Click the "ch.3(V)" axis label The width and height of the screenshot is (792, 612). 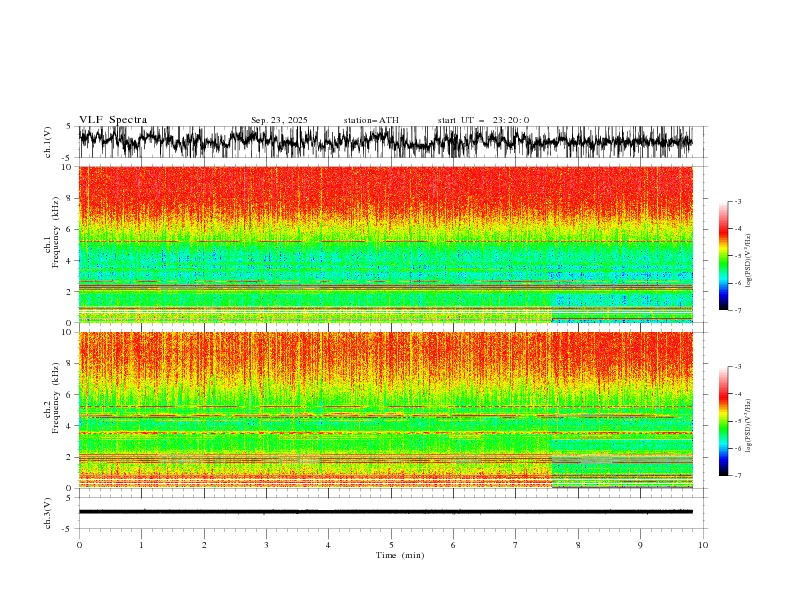tap(48, 513)
